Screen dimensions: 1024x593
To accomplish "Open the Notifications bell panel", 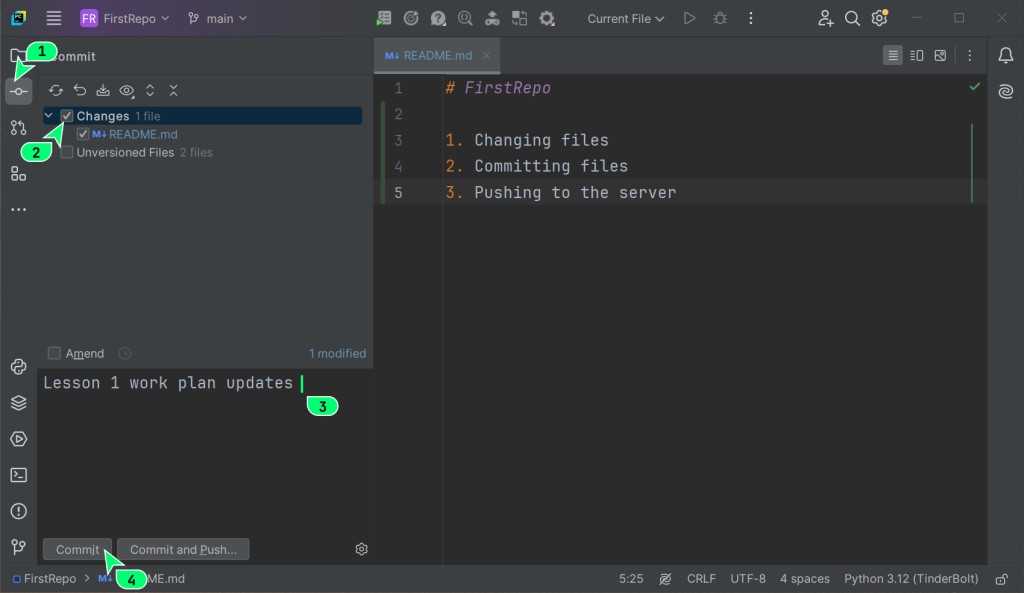I will click(x=1005, y=56).
